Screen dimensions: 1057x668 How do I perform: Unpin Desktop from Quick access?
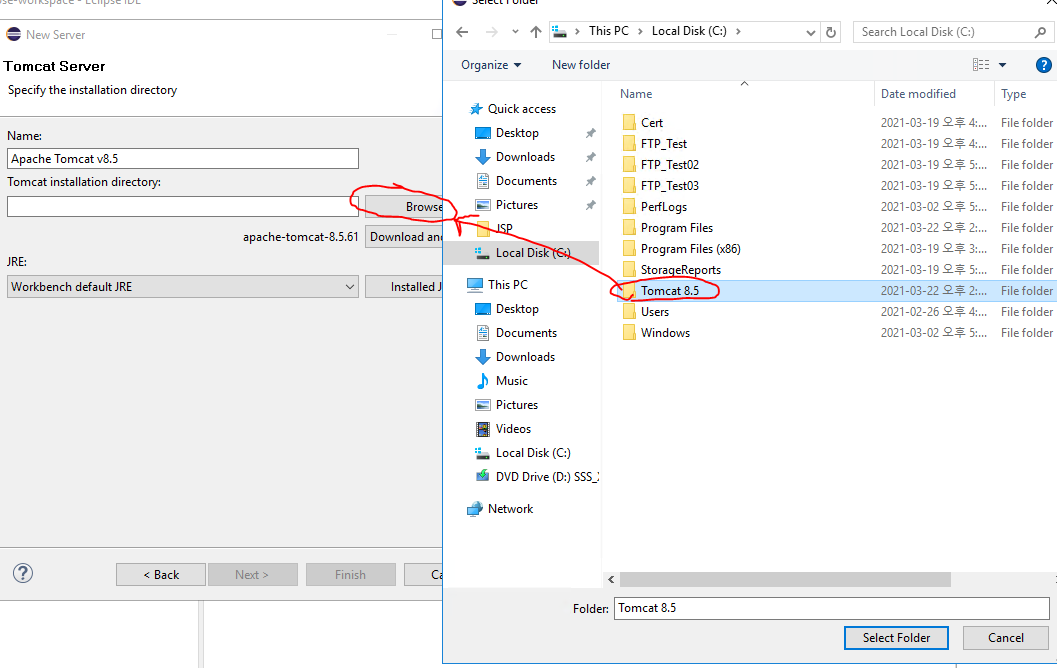591,133
